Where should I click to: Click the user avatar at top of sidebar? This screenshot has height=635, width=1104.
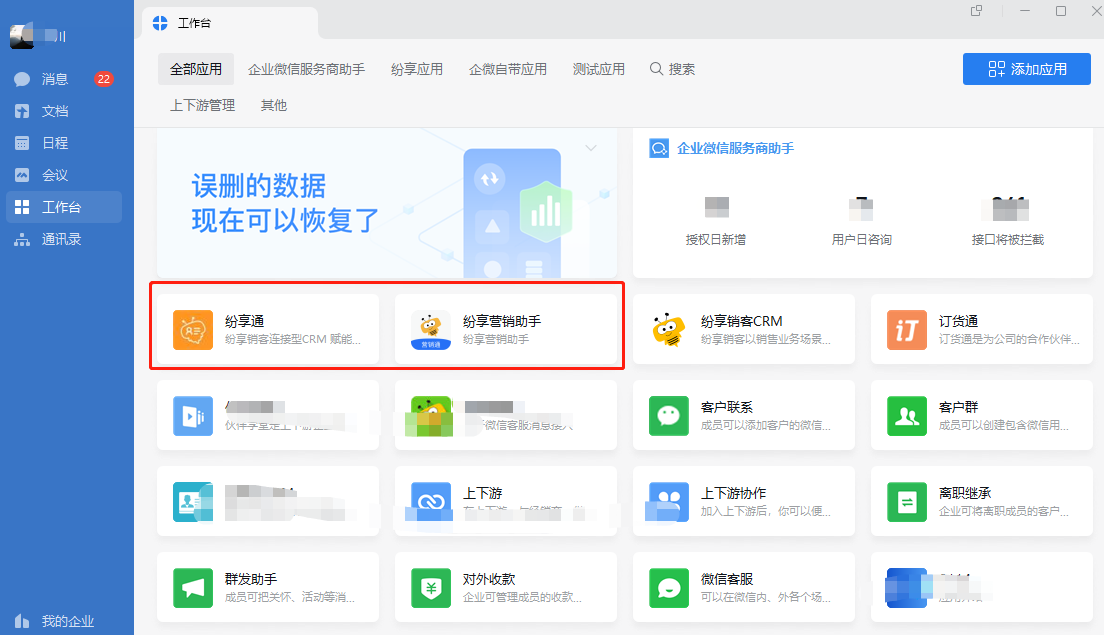tap(22, 35)
